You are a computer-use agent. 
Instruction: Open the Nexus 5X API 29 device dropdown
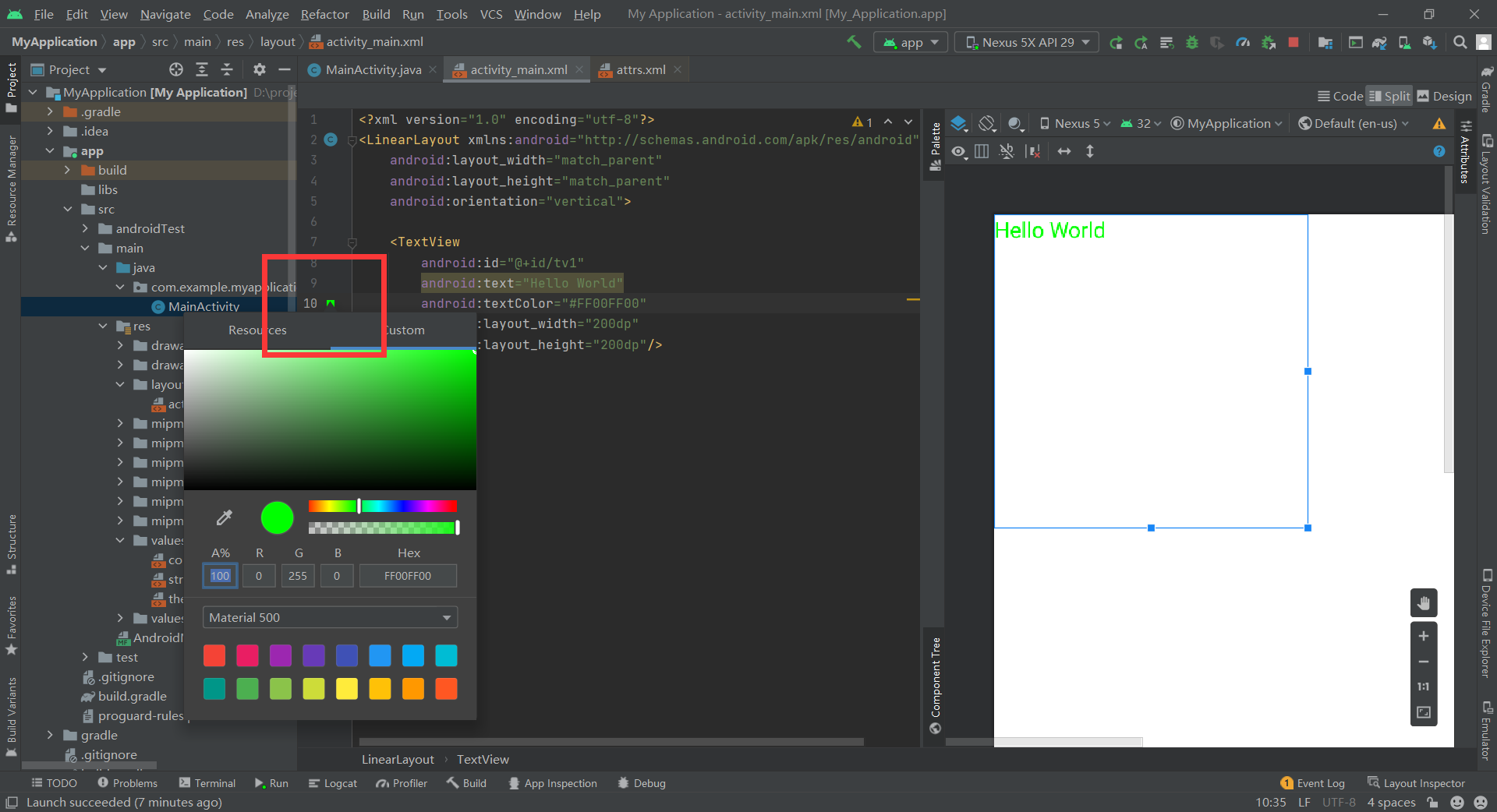pos(1025,42)
